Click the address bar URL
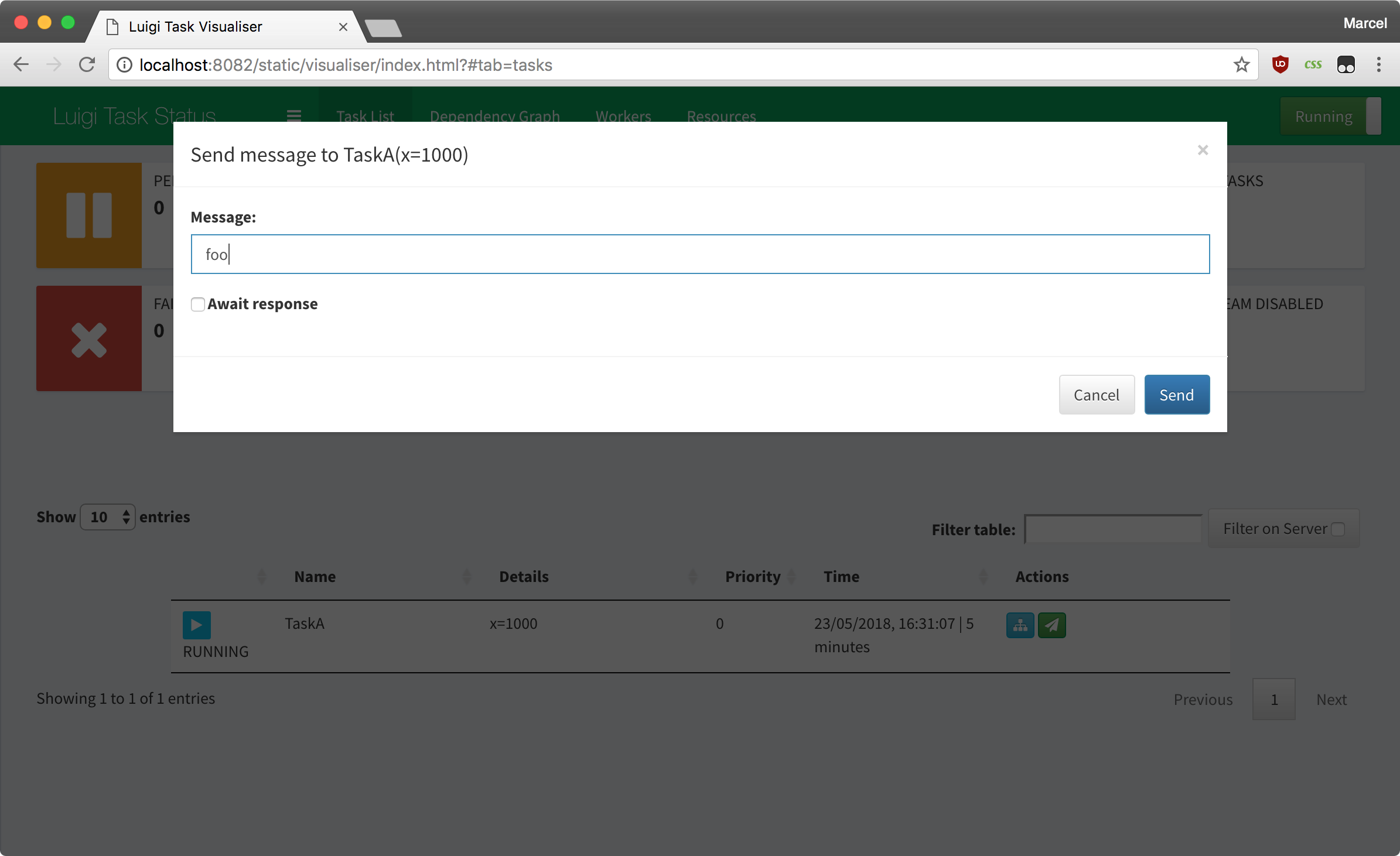The height and width of the screenshot is (856, 1400). pyautogui.click(x=346, y=65)
